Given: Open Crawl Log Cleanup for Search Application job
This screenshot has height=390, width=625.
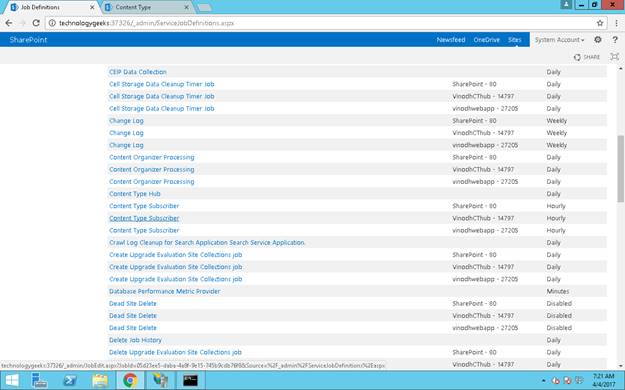Looking at the screenshot, I should click(207, 242).
